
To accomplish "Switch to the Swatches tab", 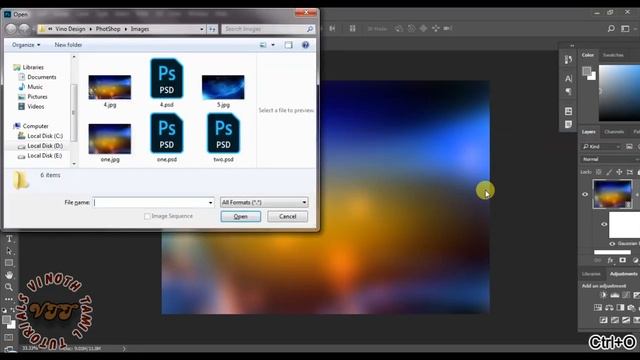I will 613,55.
